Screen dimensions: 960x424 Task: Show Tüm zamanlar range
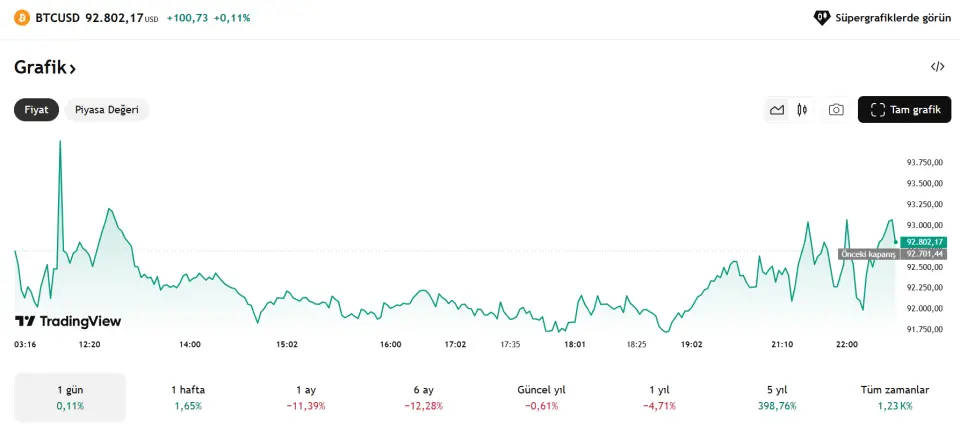[895, 397]
